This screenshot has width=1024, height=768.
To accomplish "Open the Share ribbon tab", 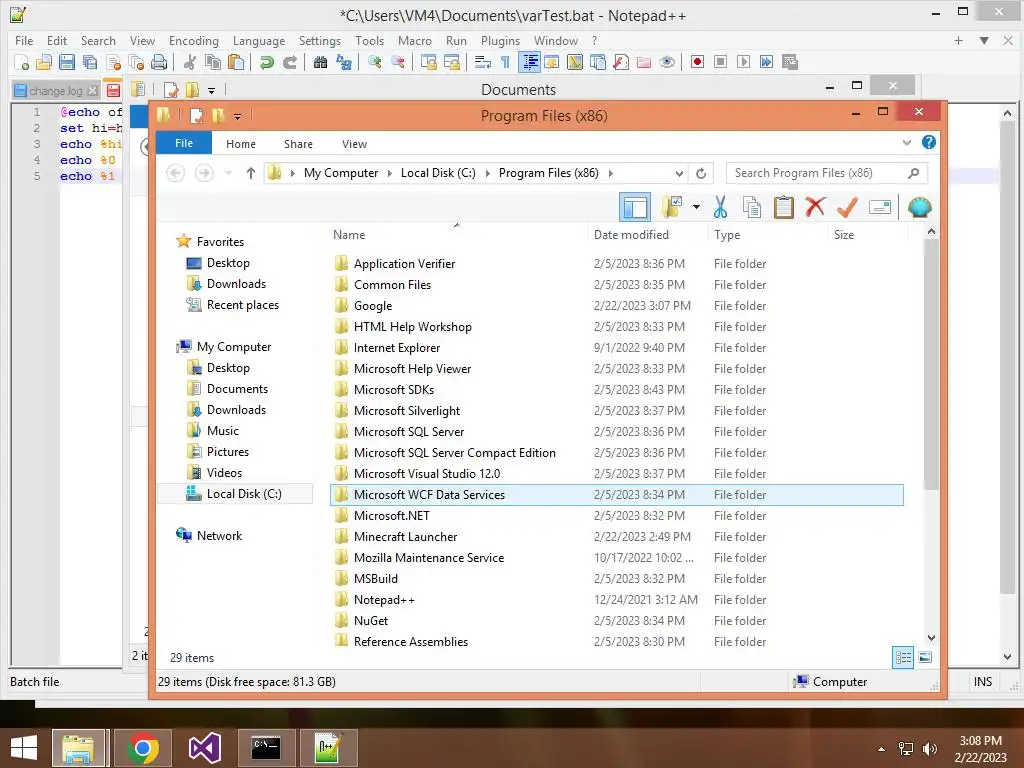I will pyautogui.click(x=298, y=144).
